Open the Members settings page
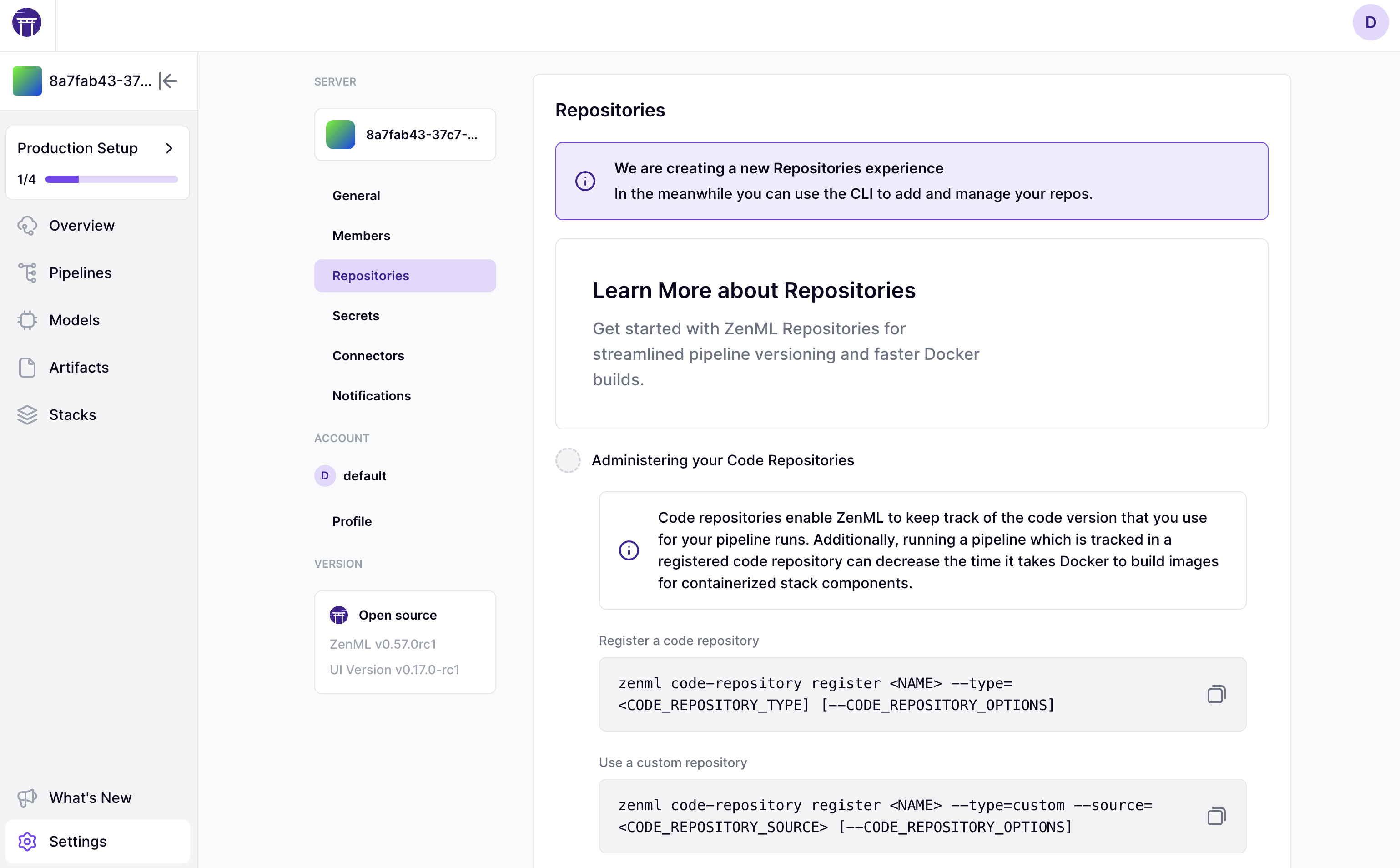The width and height of the screenshot is (1400, 868). click(361, 236)
